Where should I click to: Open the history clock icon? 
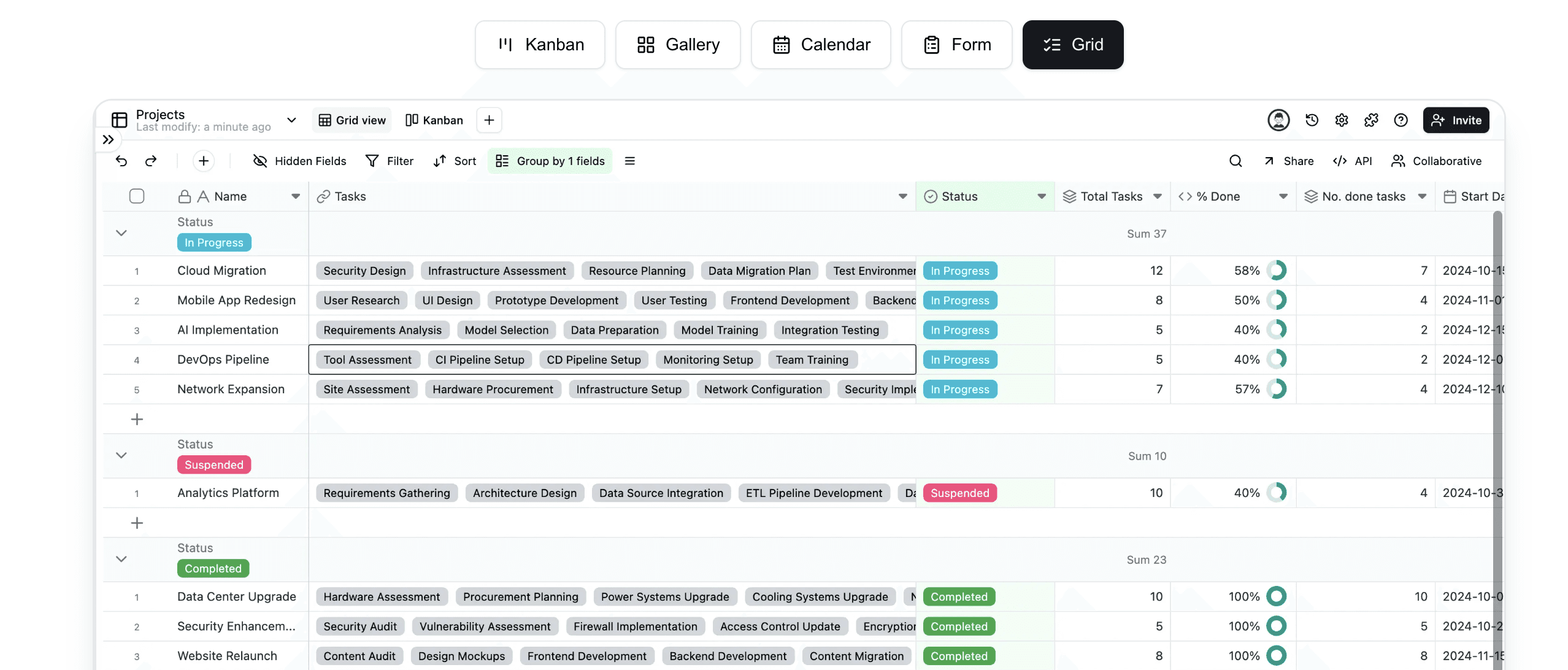(x=1312, y=120)
